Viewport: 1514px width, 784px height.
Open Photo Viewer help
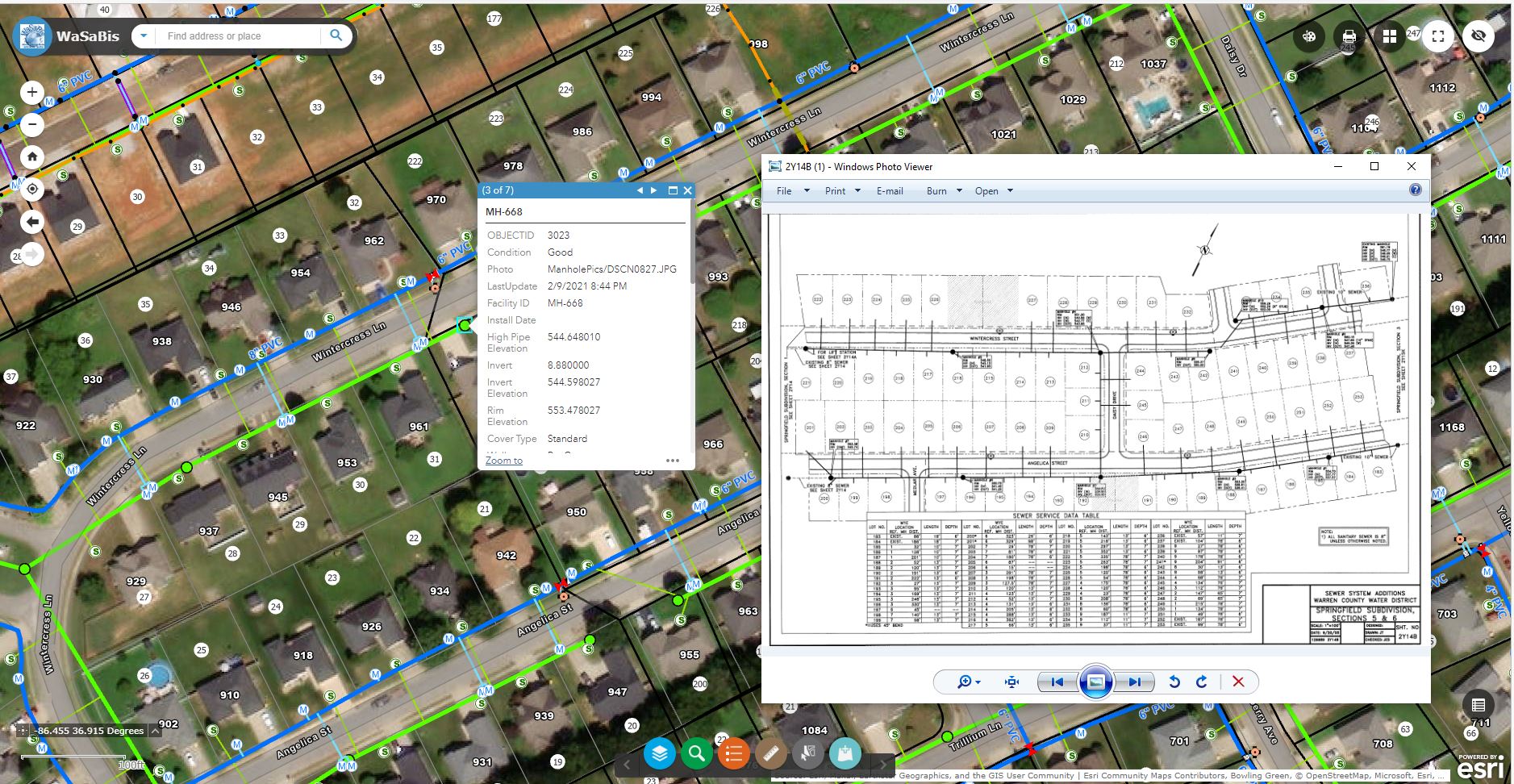coord(1415,190)
